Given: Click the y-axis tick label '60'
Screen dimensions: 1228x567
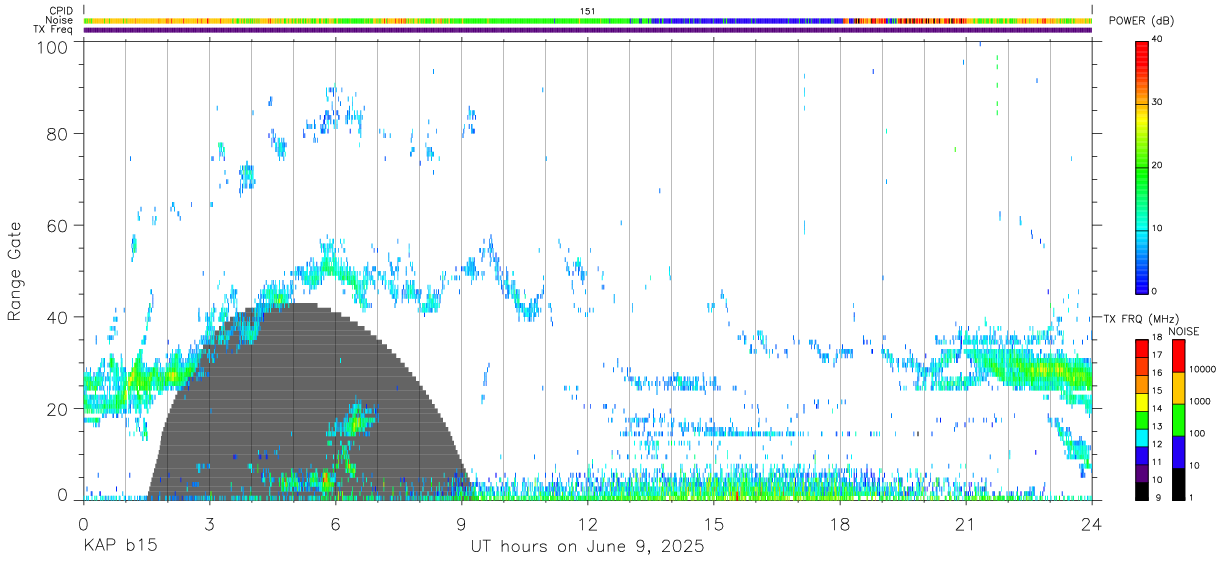Looking at the screenshot, I should (x=57, y=225).
